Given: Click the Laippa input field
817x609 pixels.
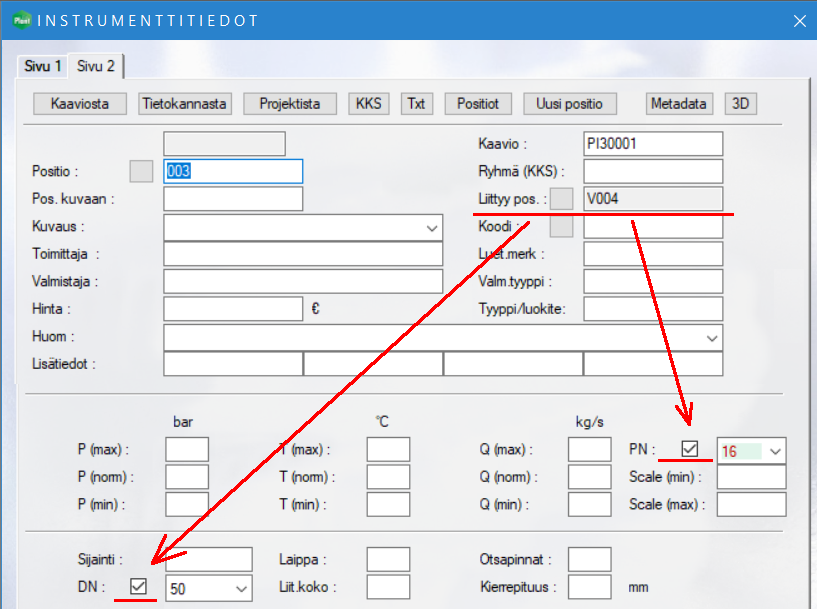Looking at the screenshot, I should click(x=388, y=560).
